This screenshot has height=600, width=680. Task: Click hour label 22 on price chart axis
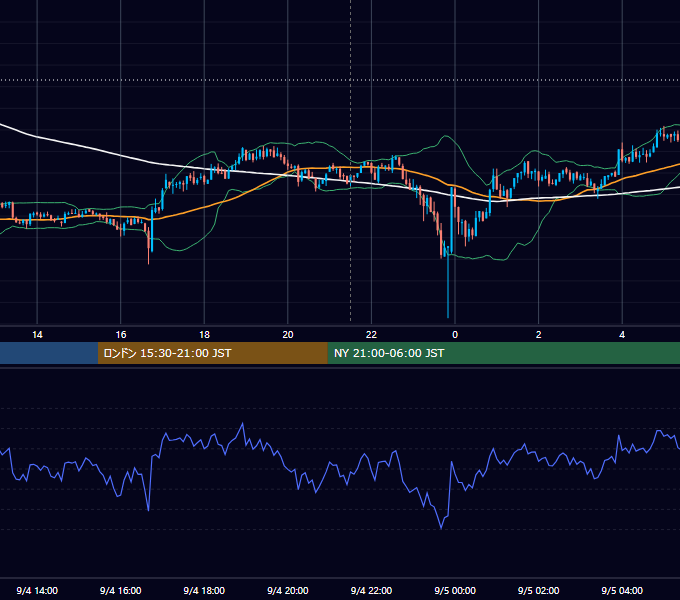pos(371,335)
